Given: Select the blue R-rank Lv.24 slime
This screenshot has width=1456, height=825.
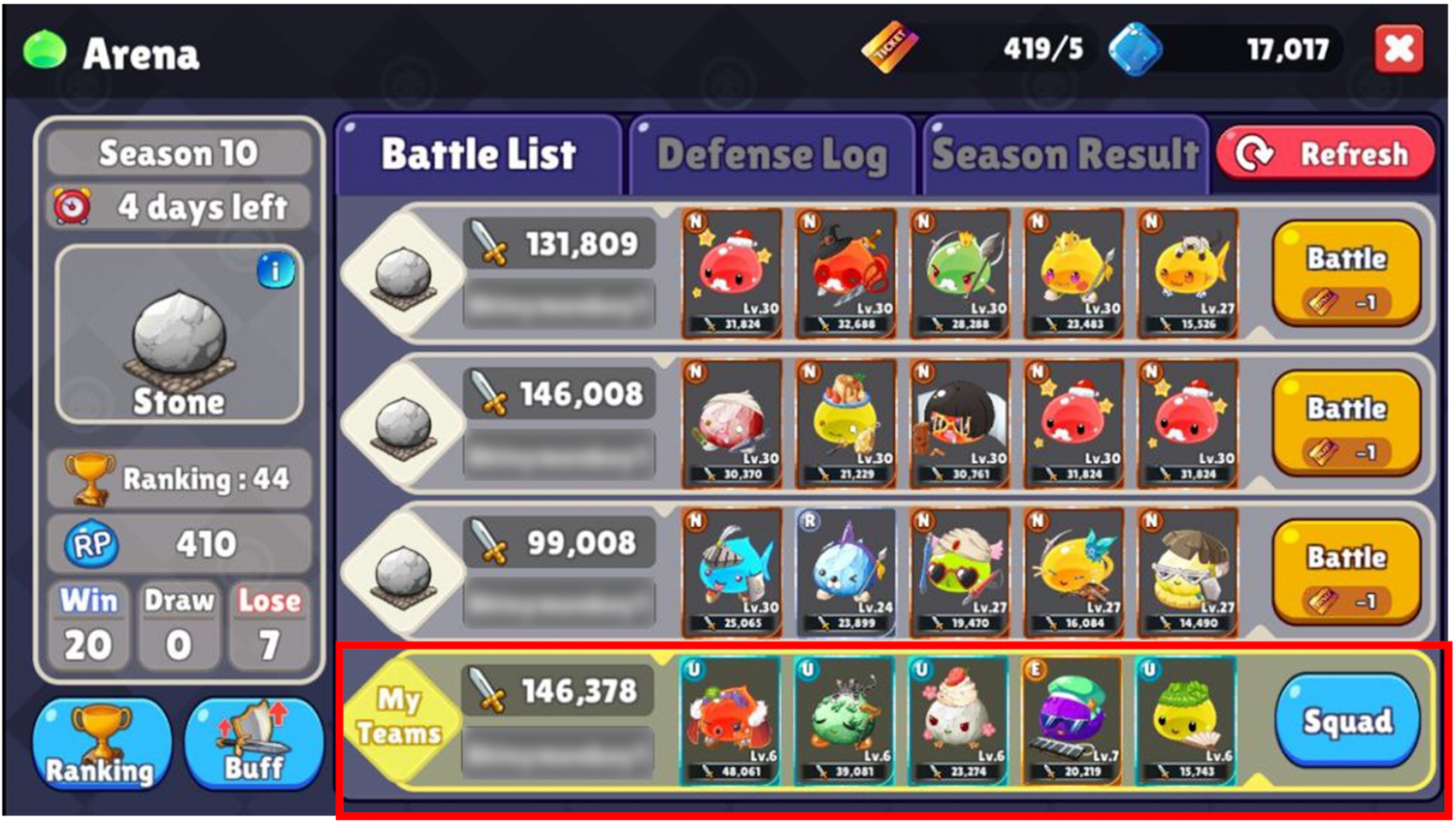Looking at the screenshot, I should coord(845,572).
